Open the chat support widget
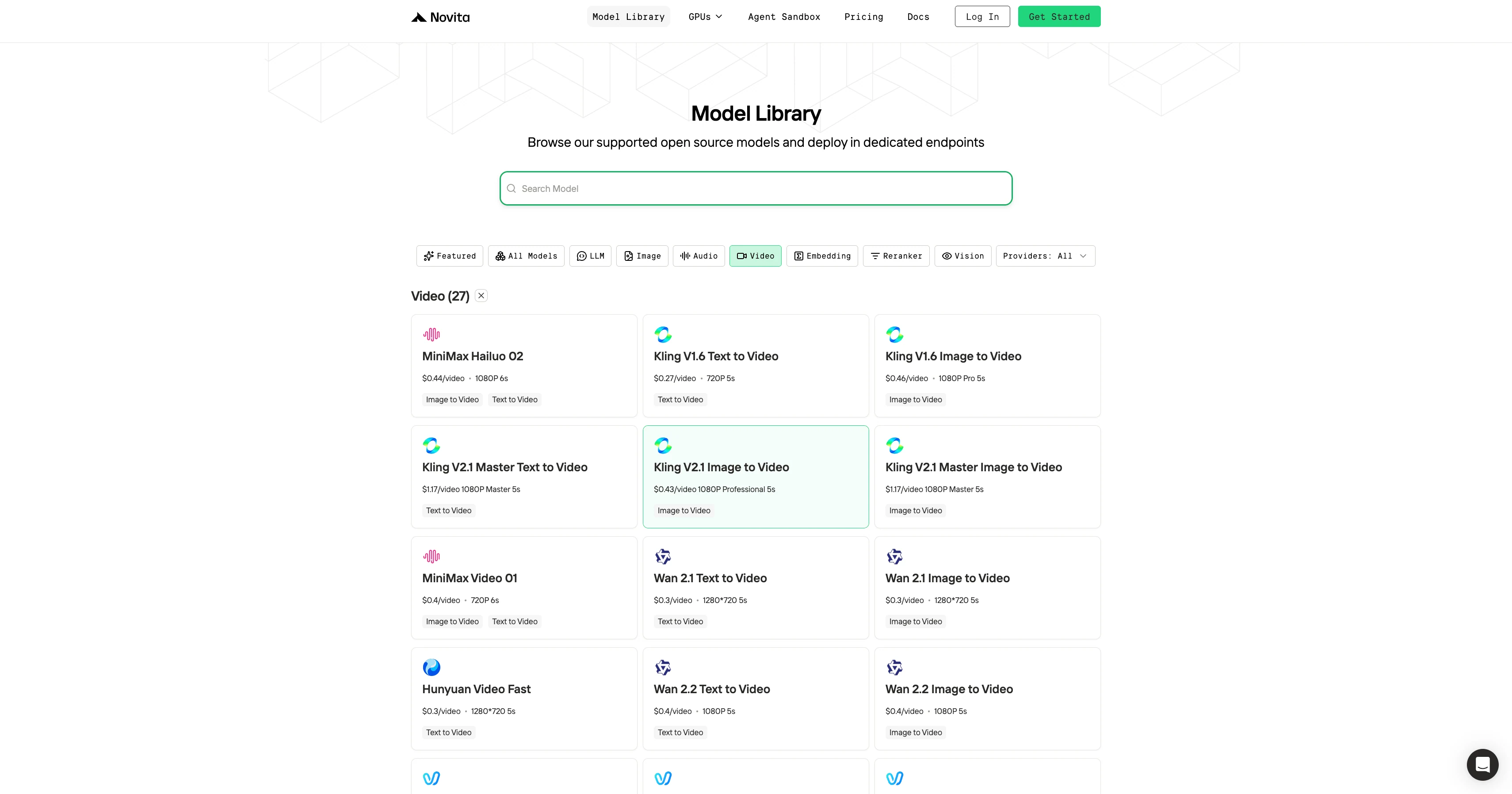The height and width of the screenshot is (794, 1512). click(1482, 764)
